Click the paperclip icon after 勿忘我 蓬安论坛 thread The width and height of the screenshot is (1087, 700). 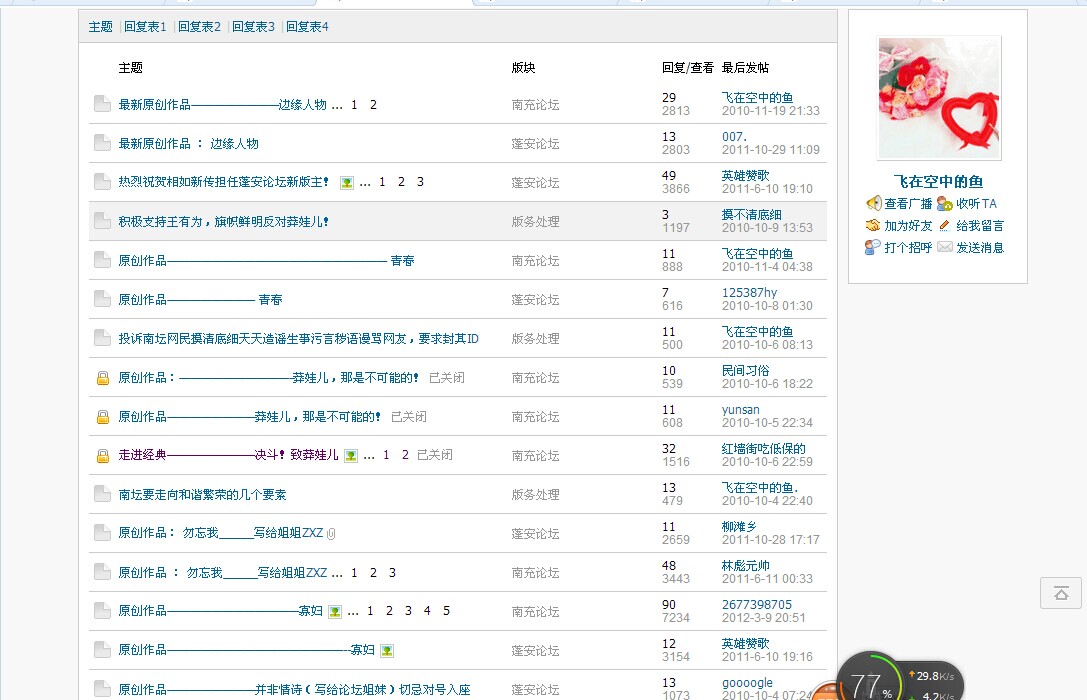(331, 534)
